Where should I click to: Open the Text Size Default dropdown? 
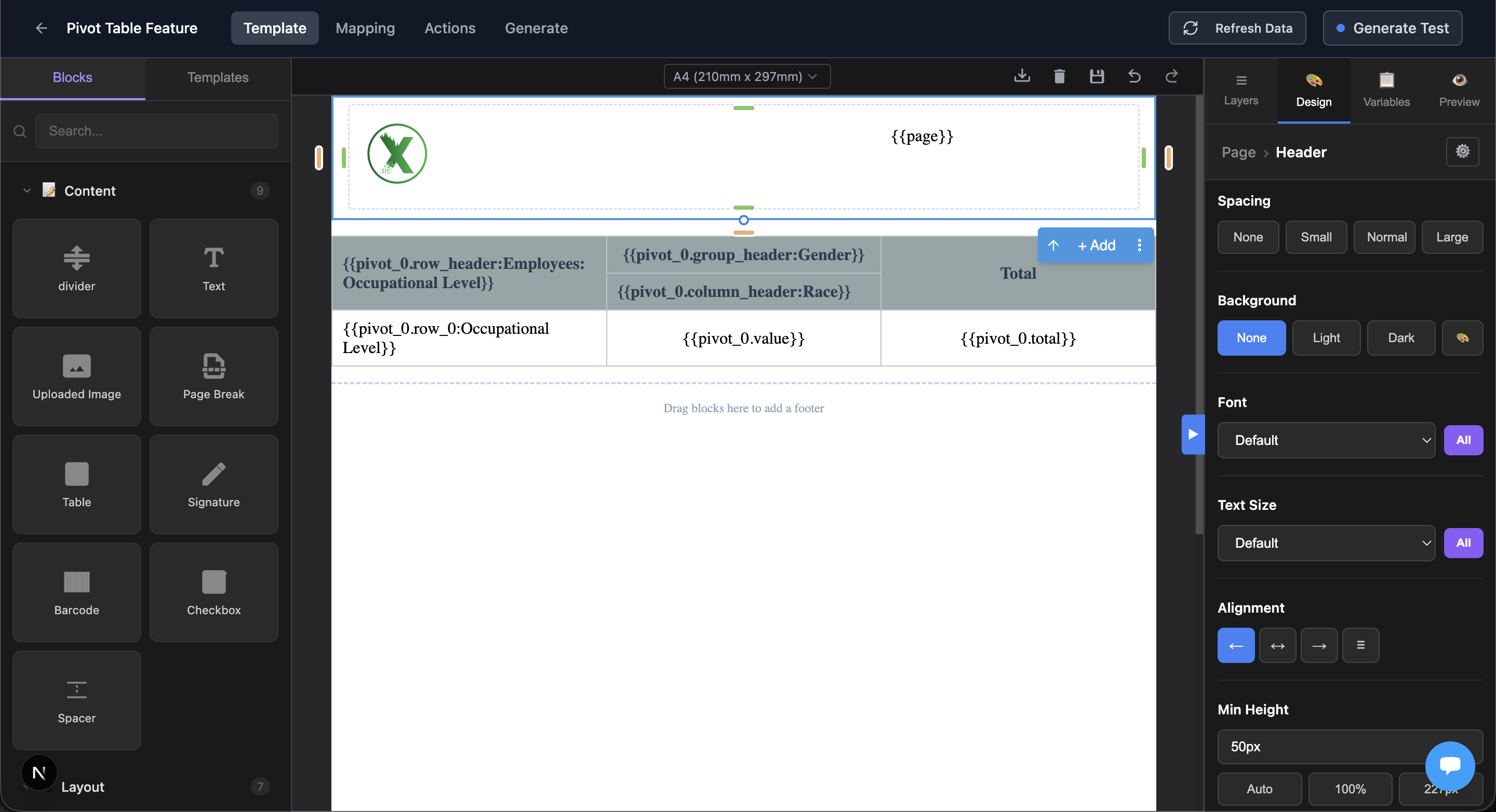1327,543
